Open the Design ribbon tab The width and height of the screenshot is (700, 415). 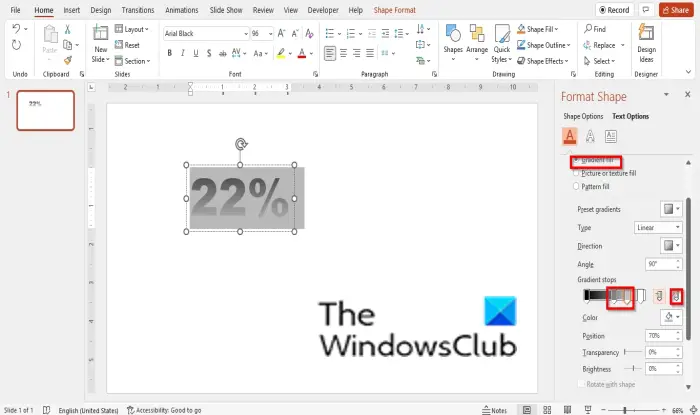point(100,10)
